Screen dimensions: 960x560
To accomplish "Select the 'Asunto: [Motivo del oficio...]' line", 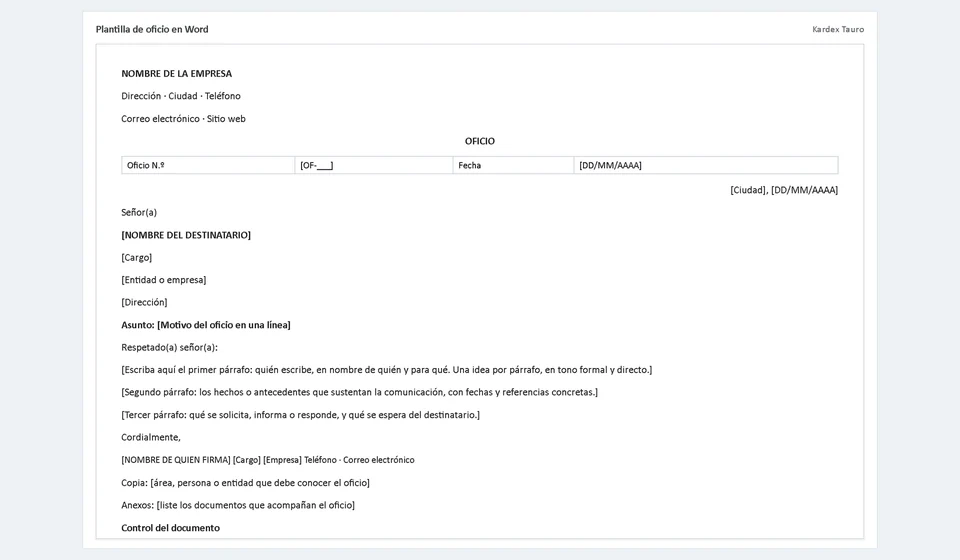I will coord(206,325).
